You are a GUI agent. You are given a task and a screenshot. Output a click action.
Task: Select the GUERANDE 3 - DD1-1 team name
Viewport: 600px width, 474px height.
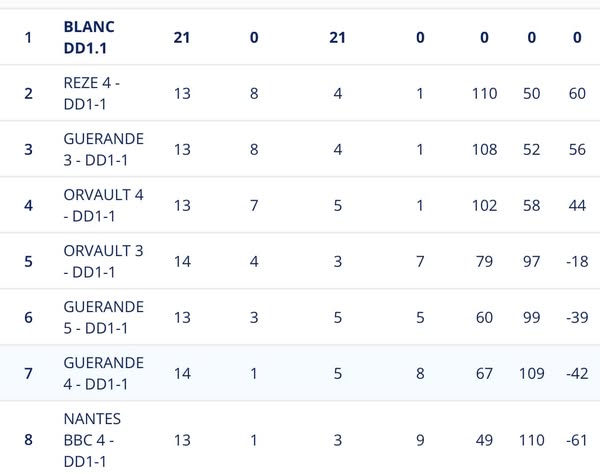pyautogui.click(x=103, y=149)
